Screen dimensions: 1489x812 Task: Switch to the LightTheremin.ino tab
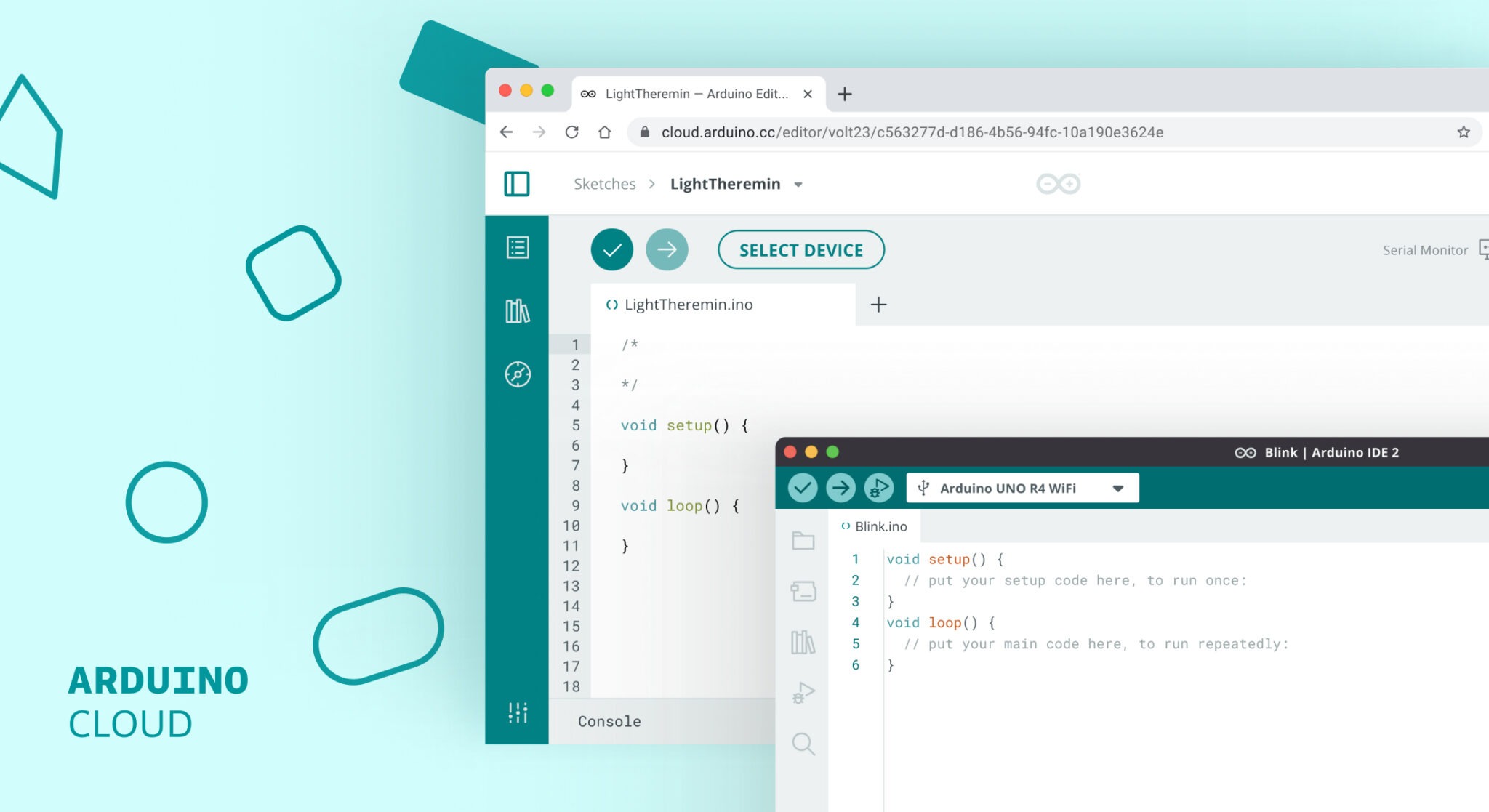click(x=689, y=305)
